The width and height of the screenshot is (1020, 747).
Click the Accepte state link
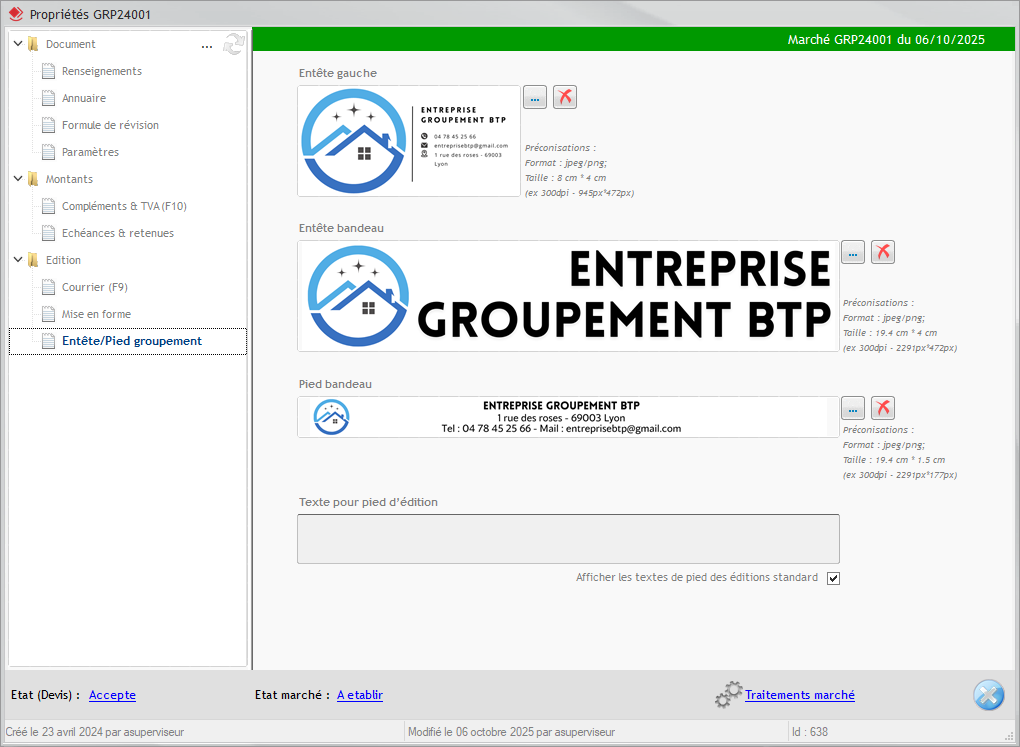112,695
